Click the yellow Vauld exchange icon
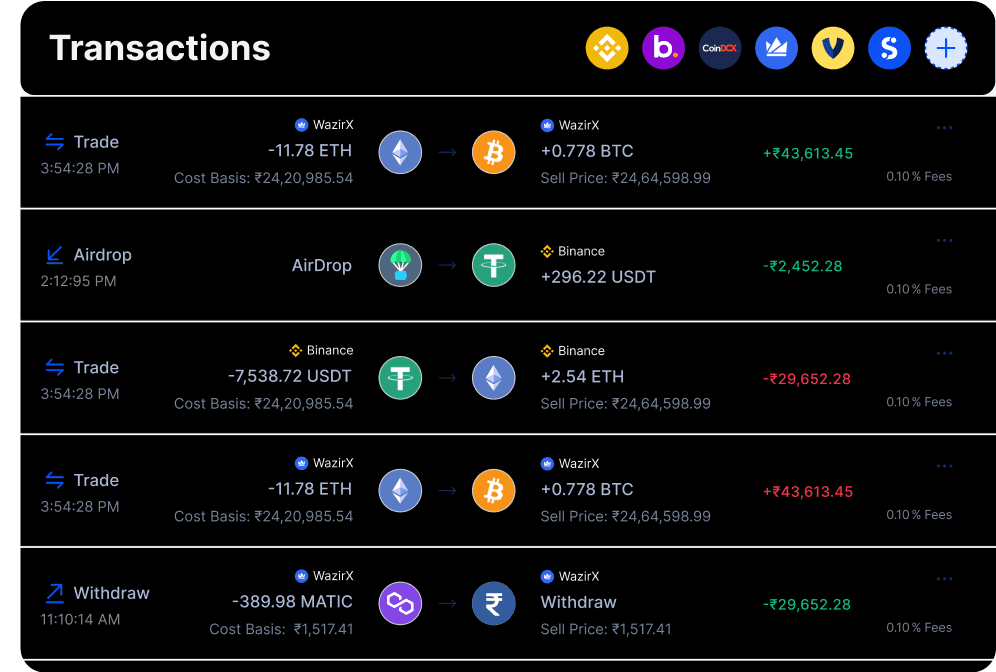Screen dimensions: 996x672 pos(832,47)
